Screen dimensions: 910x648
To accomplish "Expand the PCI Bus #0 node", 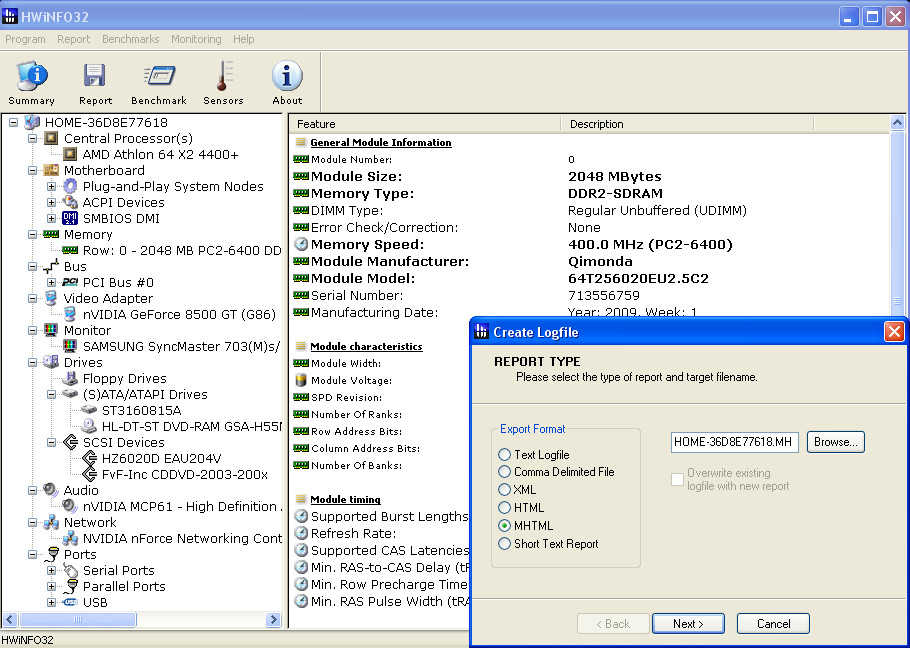I will point(51,282).
